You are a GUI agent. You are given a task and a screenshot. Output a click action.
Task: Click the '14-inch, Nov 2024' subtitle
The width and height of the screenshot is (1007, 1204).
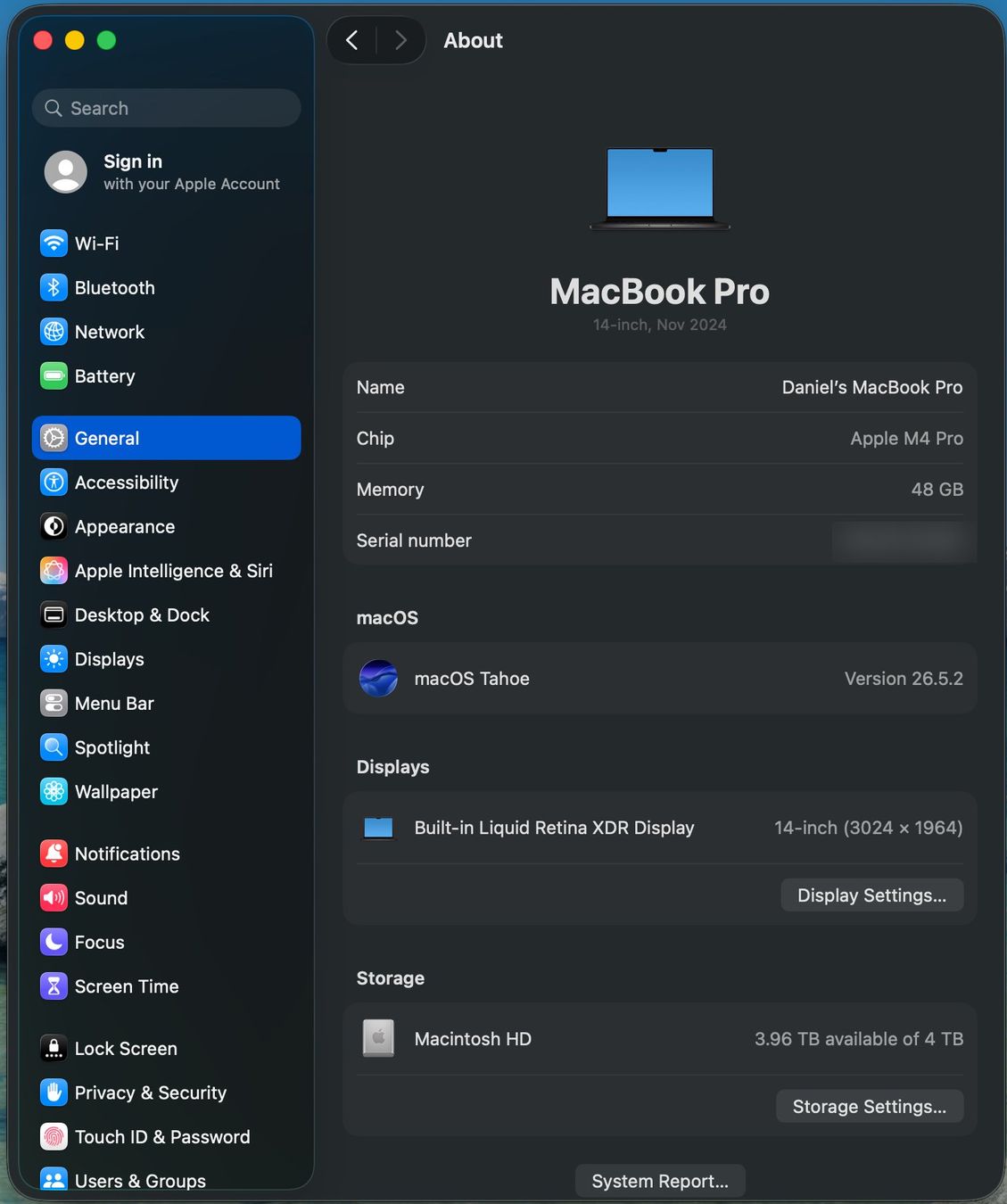[660, 325]
